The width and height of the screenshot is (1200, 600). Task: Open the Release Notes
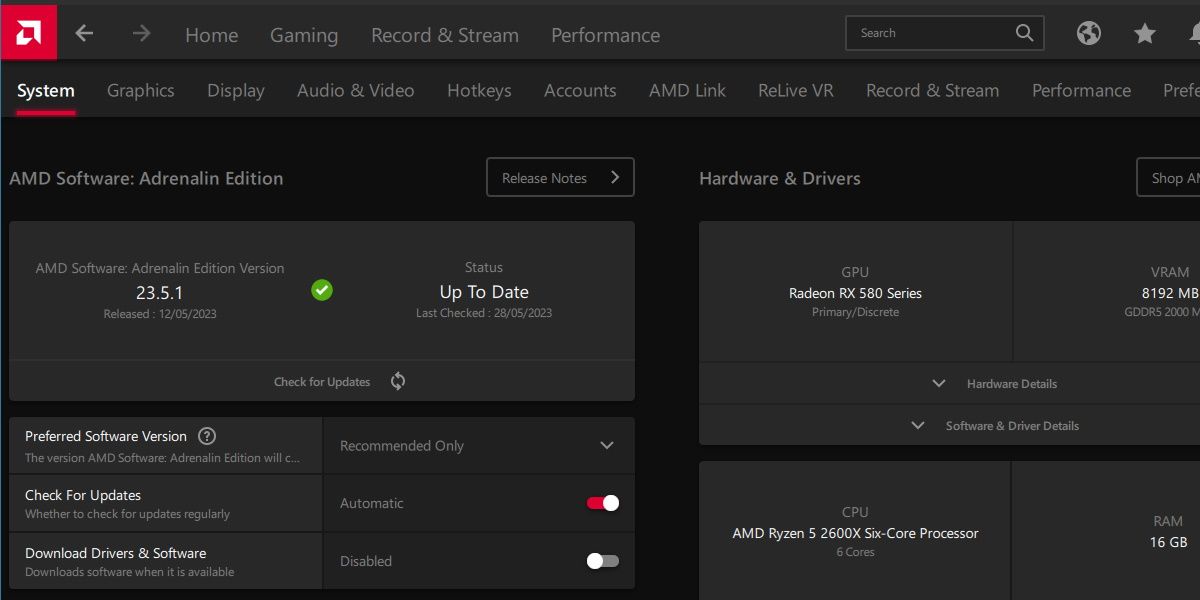(x=560, y=177)
